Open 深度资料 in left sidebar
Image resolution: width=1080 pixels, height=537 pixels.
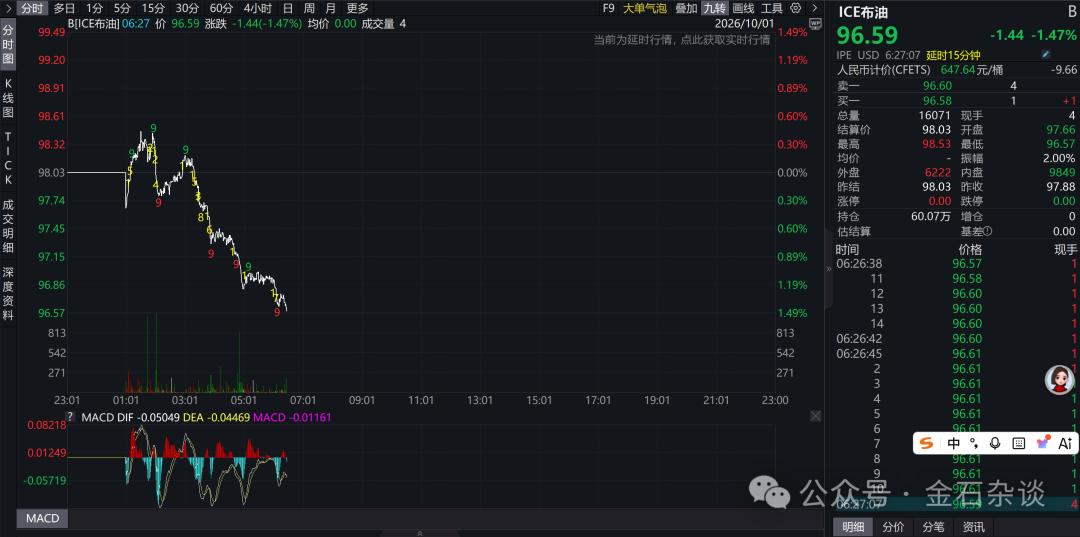(x=8, y=294)
